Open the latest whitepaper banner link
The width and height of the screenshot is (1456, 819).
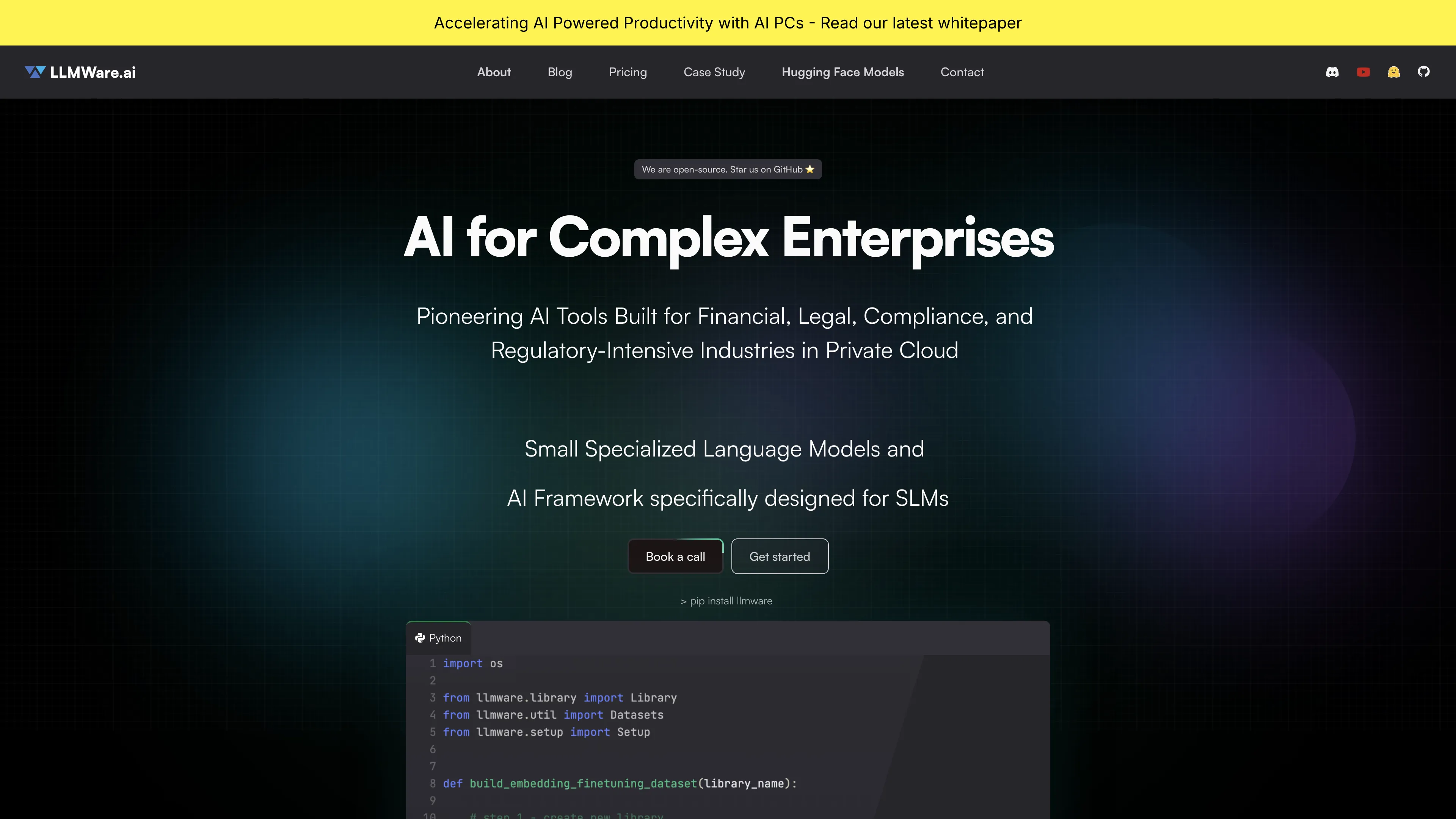pyautogui.click(x=728, y=23)
